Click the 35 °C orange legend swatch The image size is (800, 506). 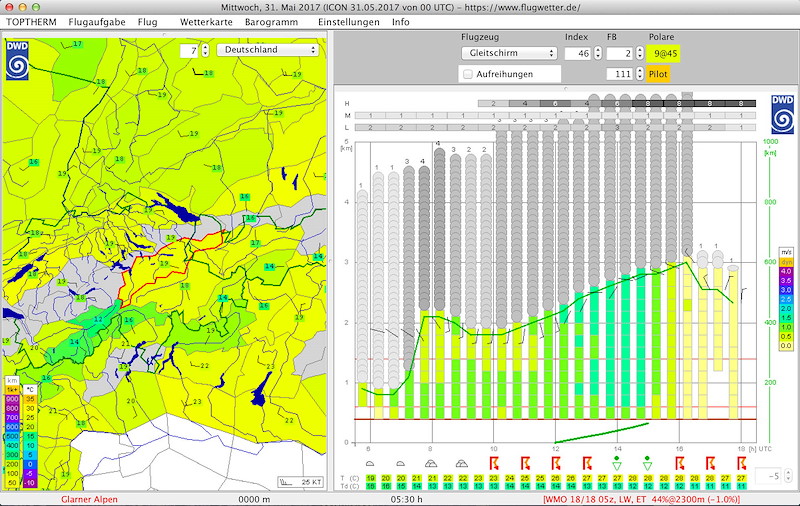[x=31, y=399]
